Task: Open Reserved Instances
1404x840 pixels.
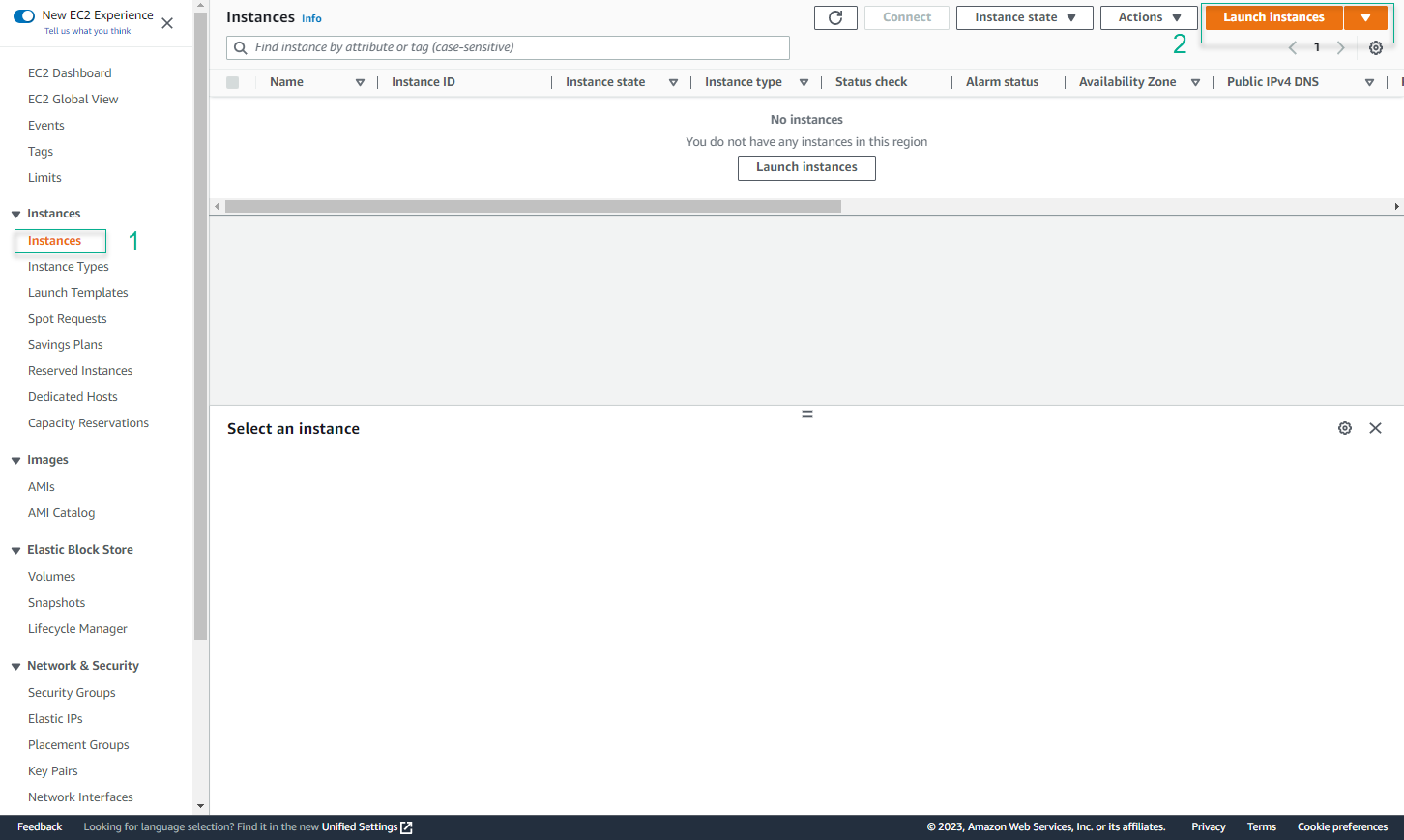Action: (x=80, y=371)
